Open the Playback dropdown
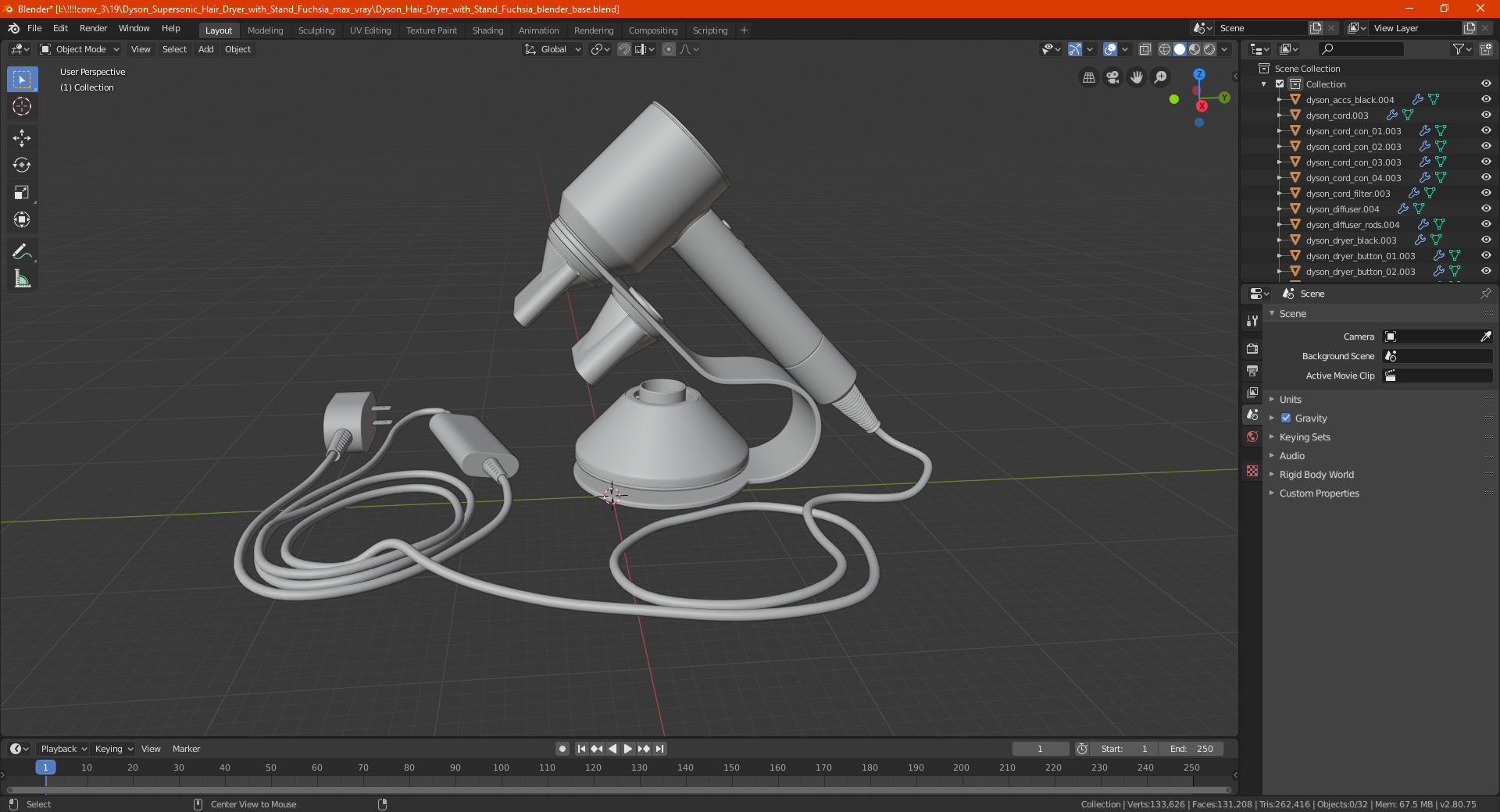The width and height of the screenshot is (1500, 812). (63, 749)
